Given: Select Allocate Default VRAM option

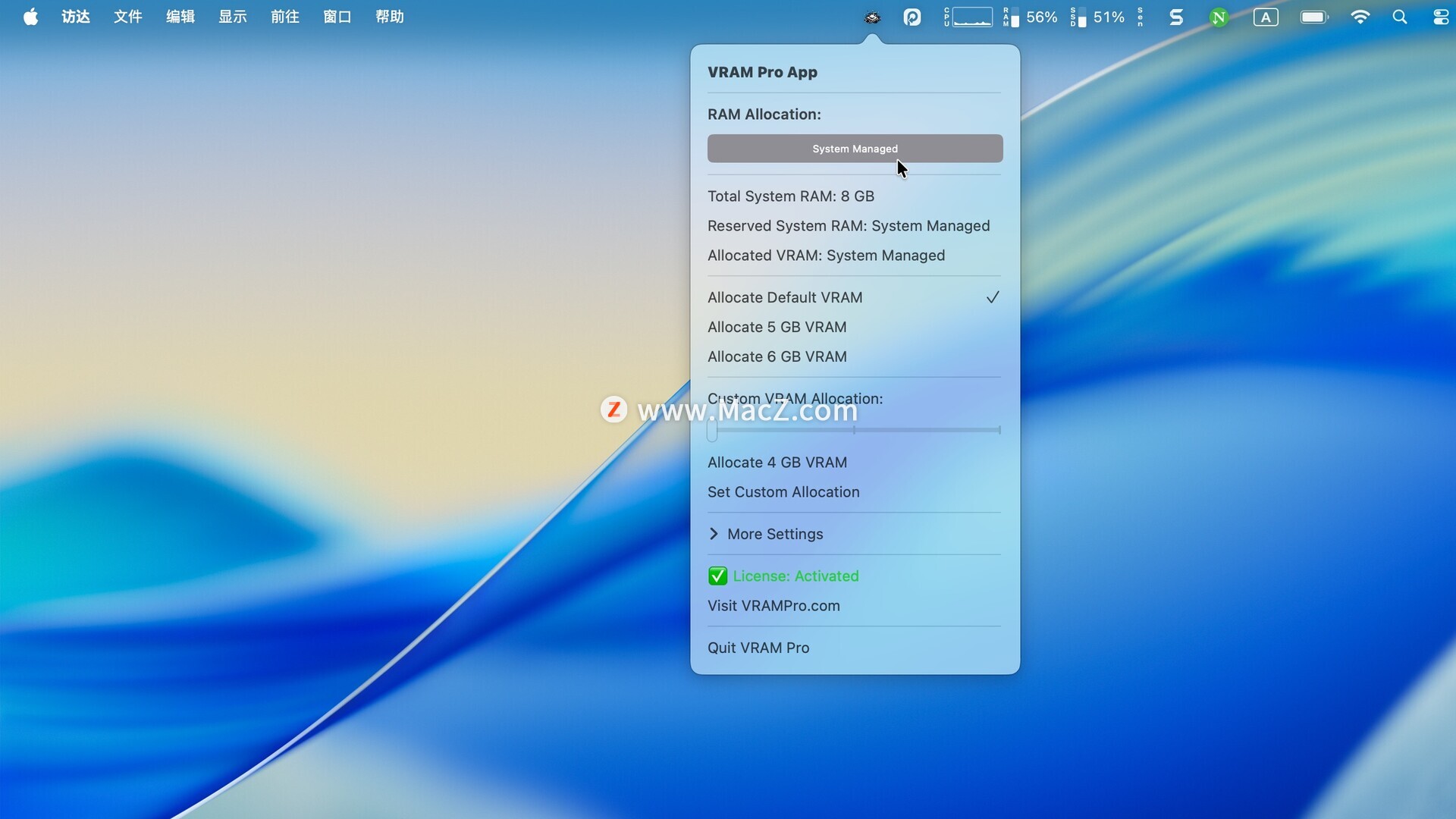Looking at the screenshot, I should (855, 297).
